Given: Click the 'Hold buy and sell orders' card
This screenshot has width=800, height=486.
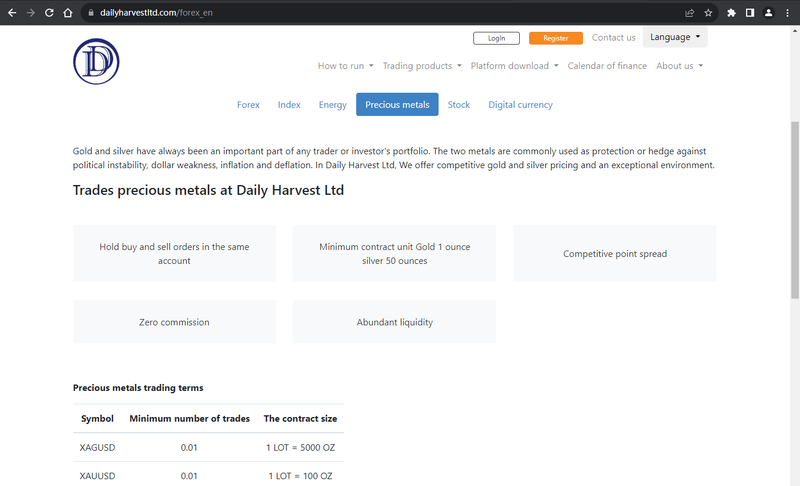Looking at the screenshot, I should (174, 253).
